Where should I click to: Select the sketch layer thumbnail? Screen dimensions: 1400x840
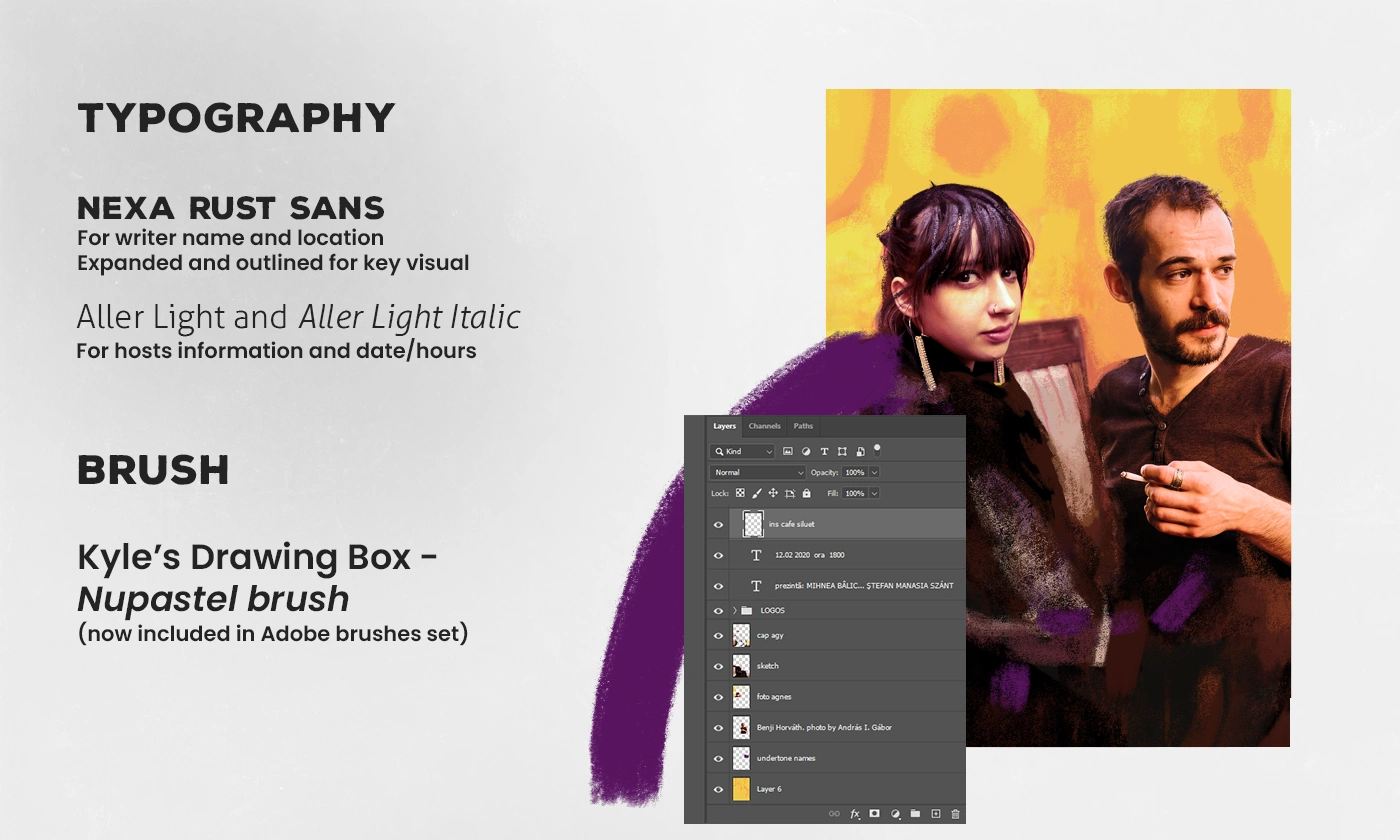click(x=741, y=666)
